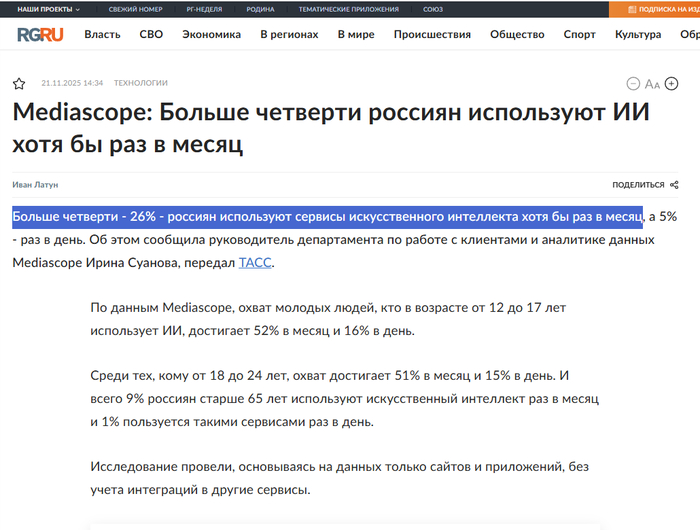Decrease font size with minus icon
Viewport: 700px width, 530px height.
(633, 83)
